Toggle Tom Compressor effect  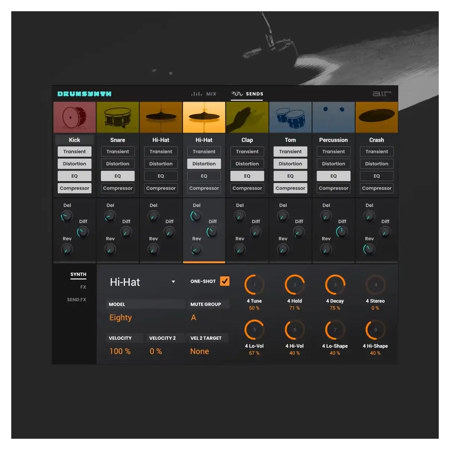[290, 188]
